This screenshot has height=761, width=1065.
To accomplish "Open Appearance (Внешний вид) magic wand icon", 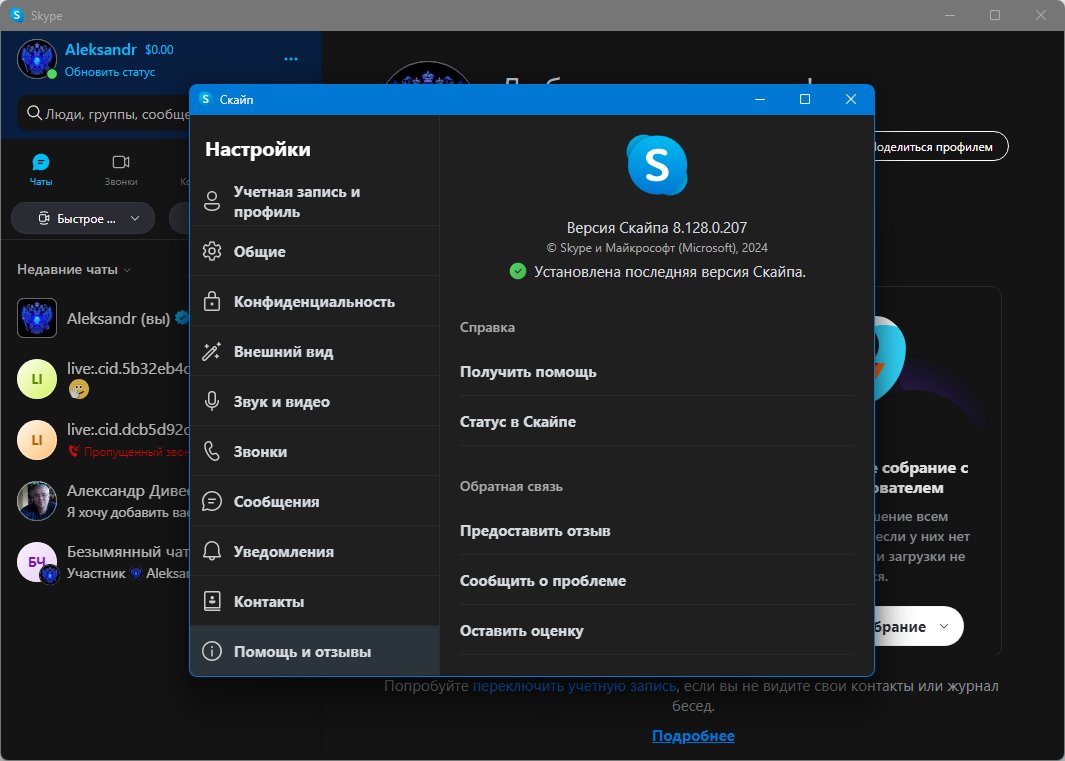I will click(212, 351).
